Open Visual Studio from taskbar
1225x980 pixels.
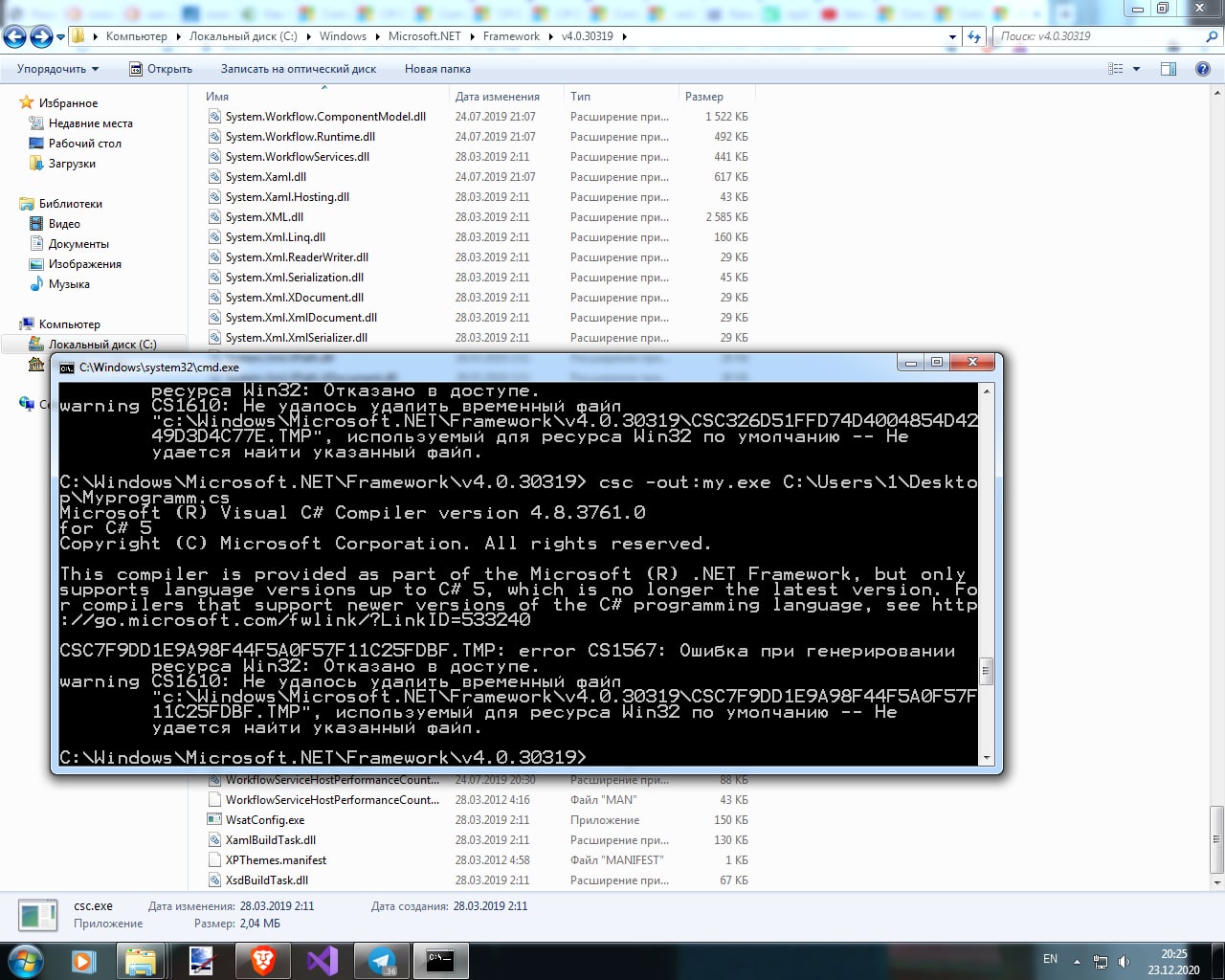click(323, 961)
